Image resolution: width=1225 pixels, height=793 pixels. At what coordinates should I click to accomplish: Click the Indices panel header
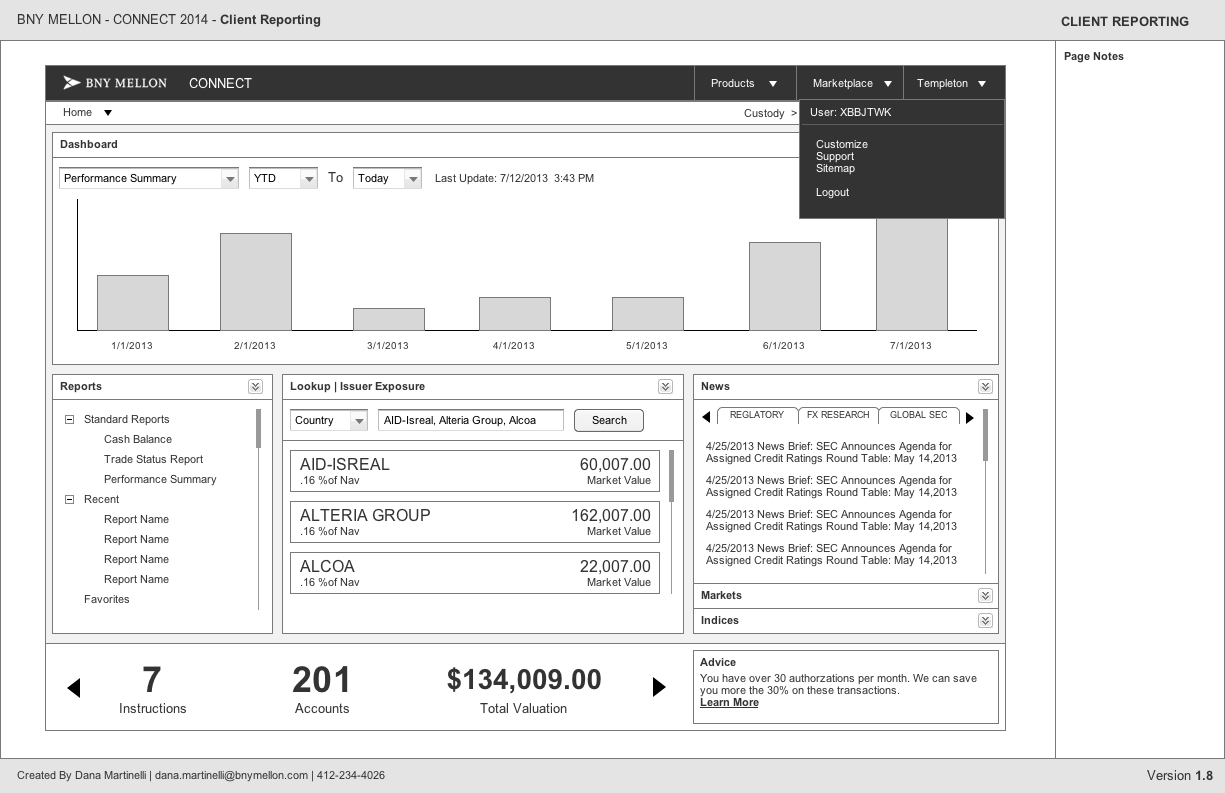point(846,621)
